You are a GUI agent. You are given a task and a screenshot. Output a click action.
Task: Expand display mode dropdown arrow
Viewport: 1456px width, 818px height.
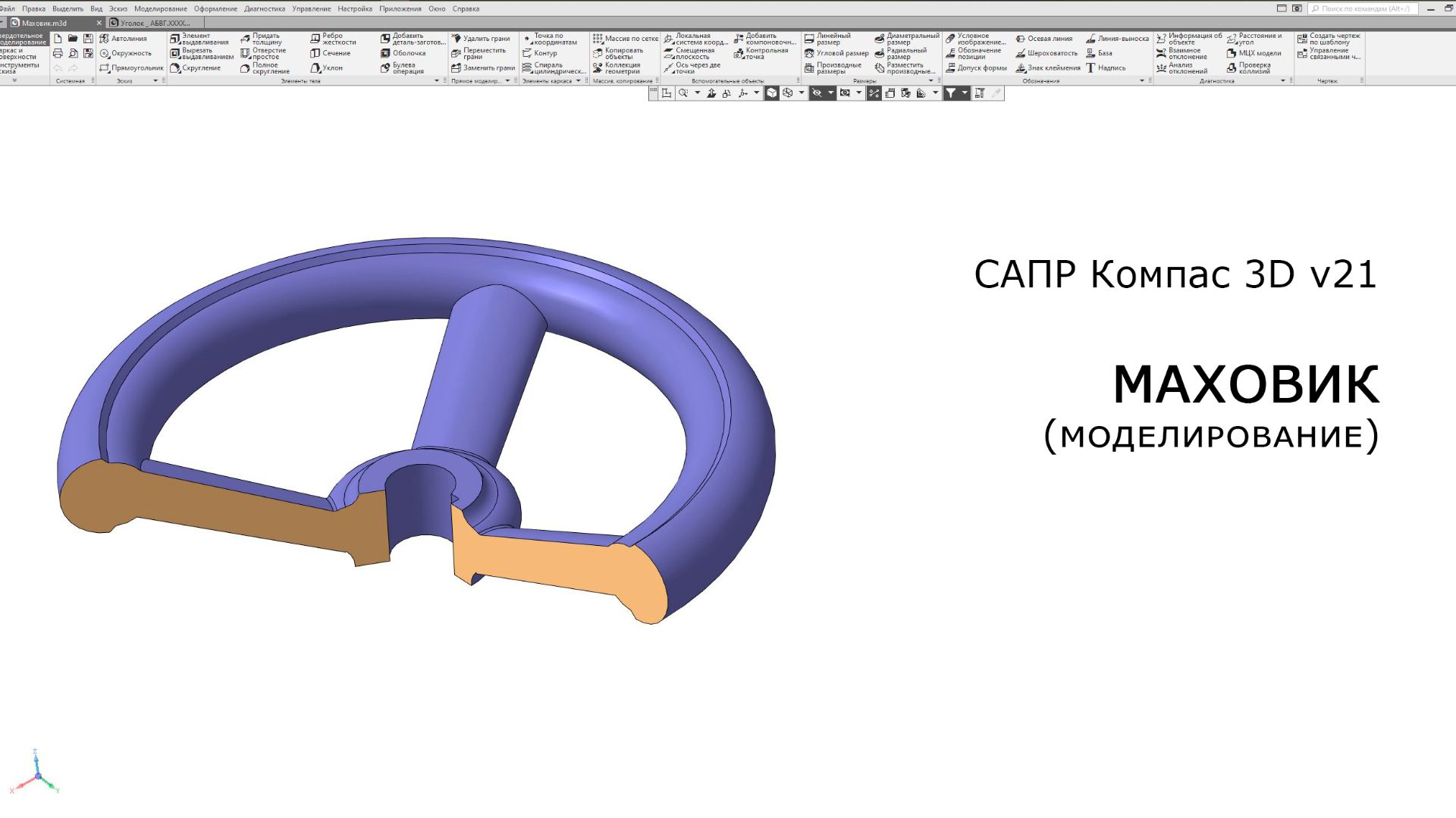[802, 93]
